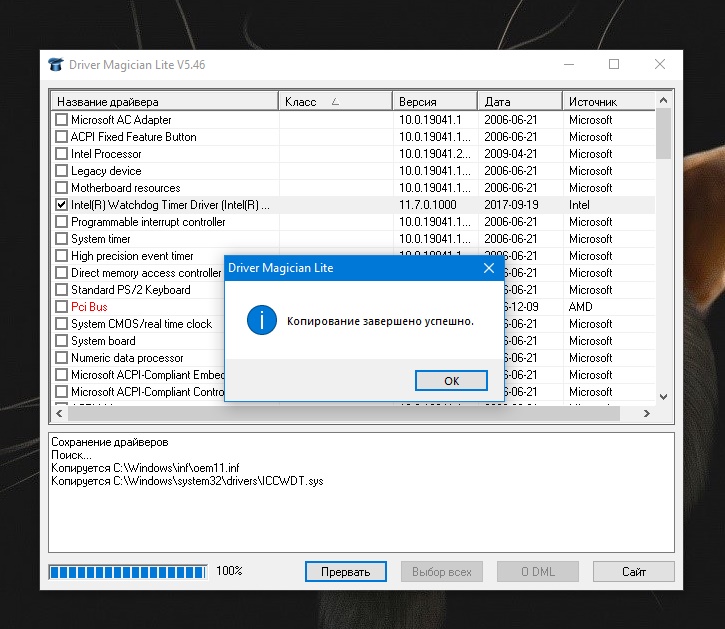Click the vertical scrollbar thumb
This screenshot has height=629, width=725.
664,134
